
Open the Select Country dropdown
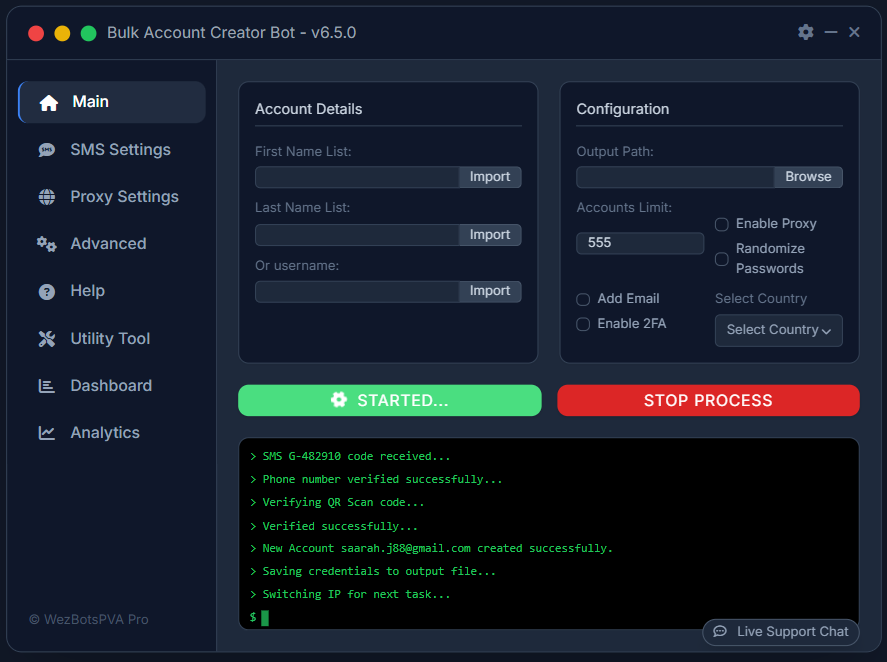pos(778,330)
